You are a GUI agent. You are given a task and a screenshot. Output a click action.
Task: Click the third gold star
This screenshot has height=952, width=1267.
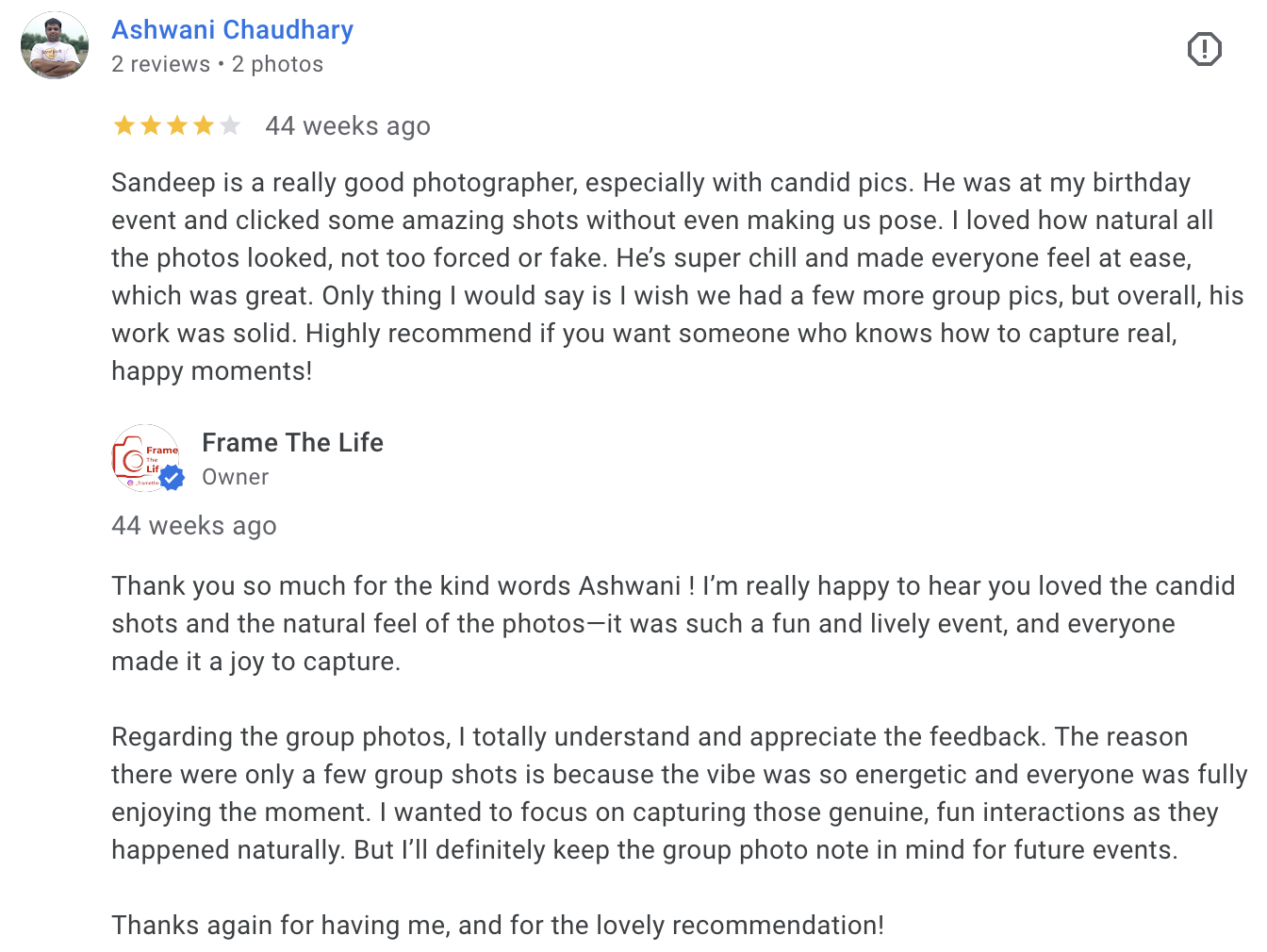click(176, 125)
